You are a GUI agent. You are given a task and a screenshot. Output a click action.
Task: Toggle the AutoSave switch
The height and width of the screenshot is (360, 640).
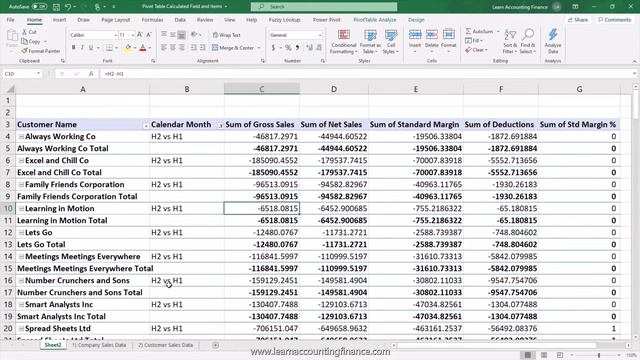pyautogui.click(x=39, y=7)
